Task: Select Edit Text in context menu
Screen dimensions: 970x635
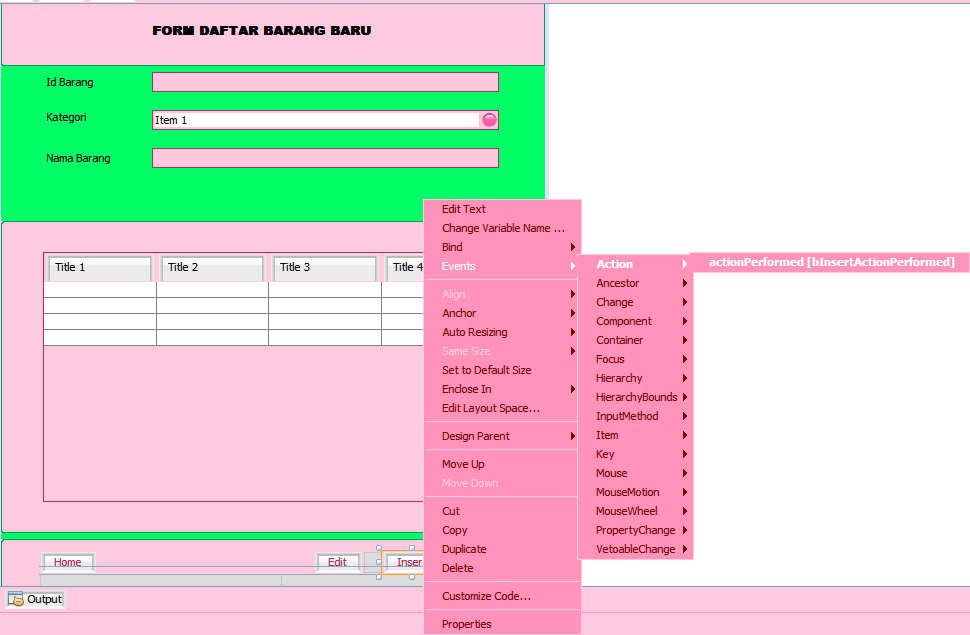Action: 502,209
